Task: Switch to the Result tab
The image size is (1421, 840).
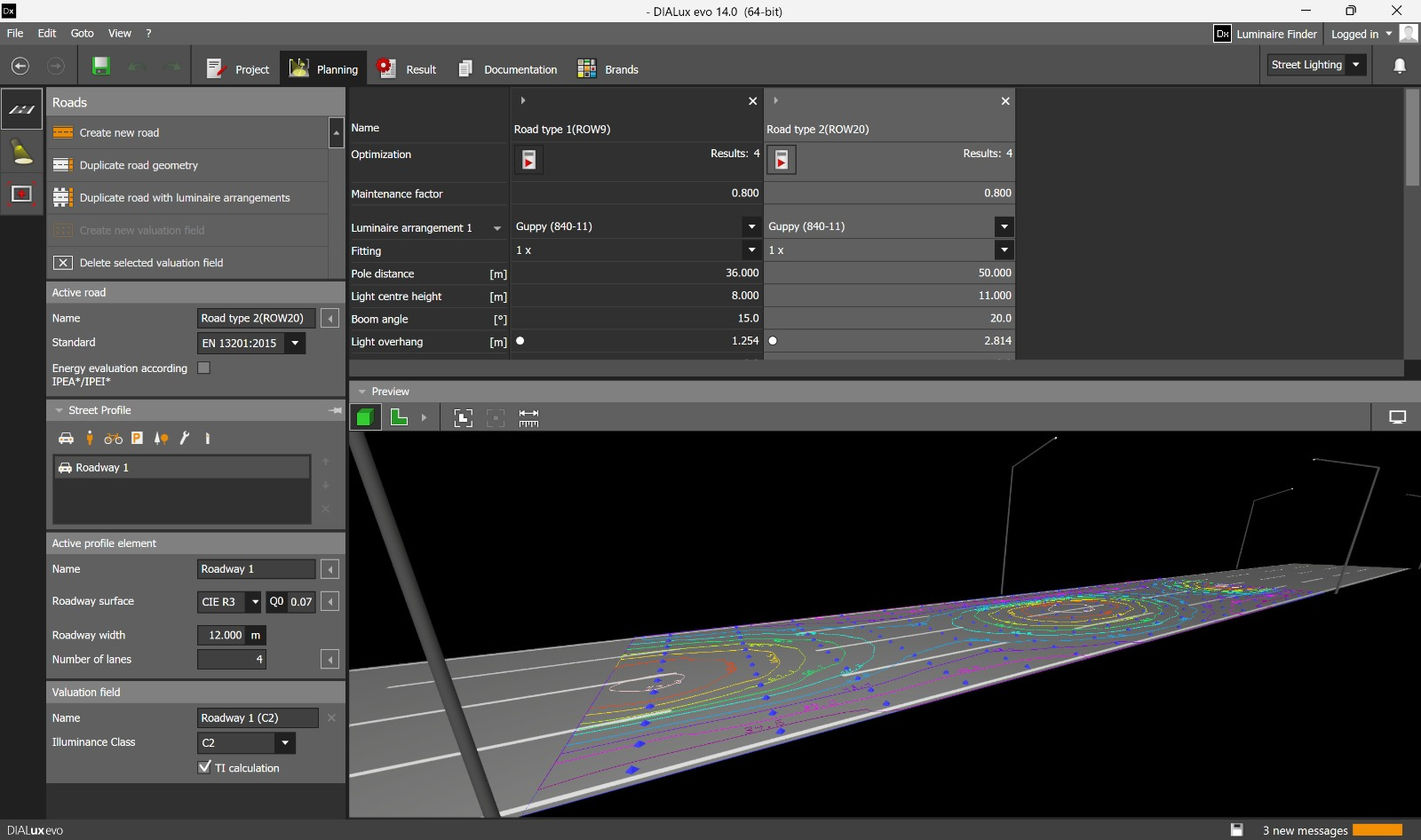Action: [x=407, y=68]
